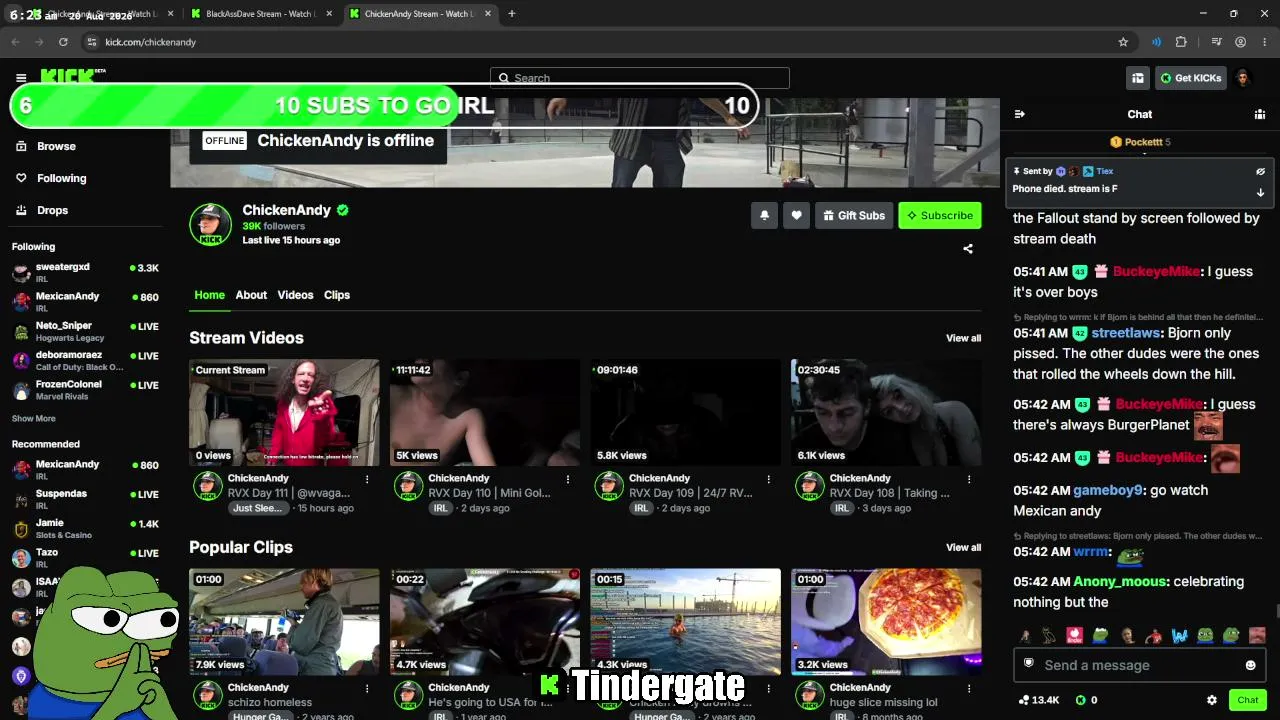Open options menu for schizo homeless clip
This screenshot has height=720, width=1280.
tap(367, 688)
